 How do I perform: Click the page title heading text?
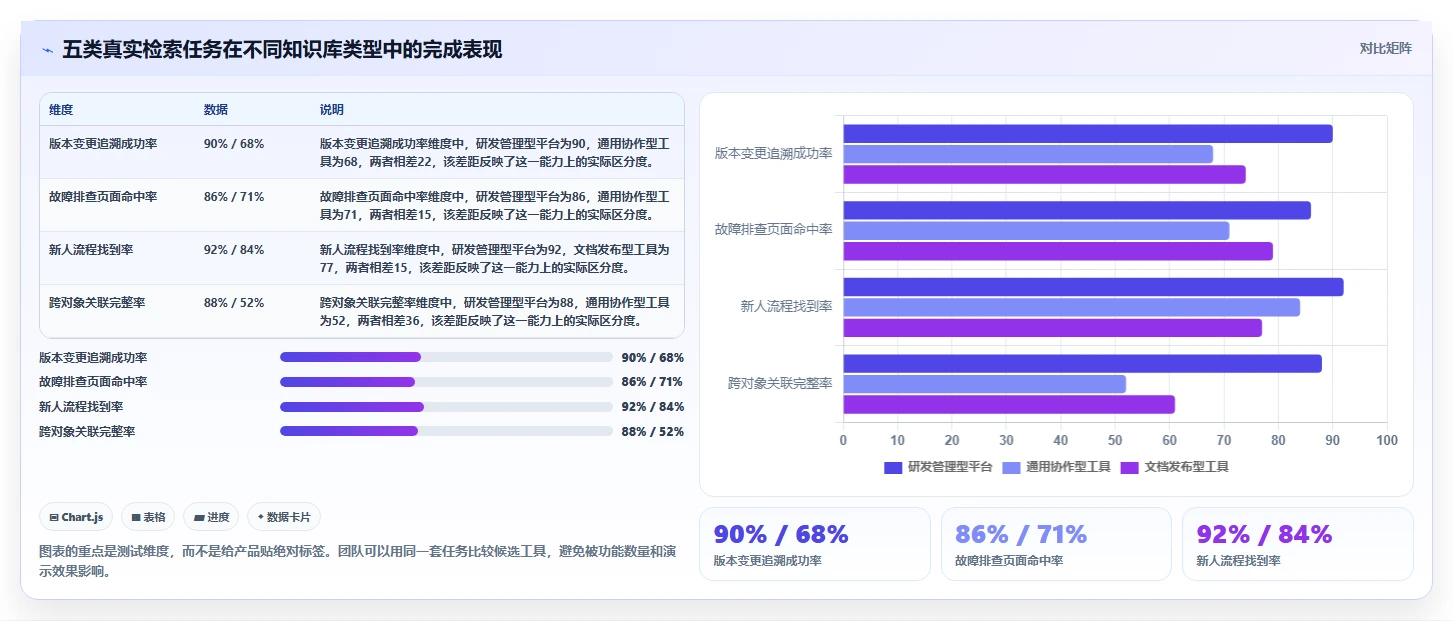(x=283, y=50)
